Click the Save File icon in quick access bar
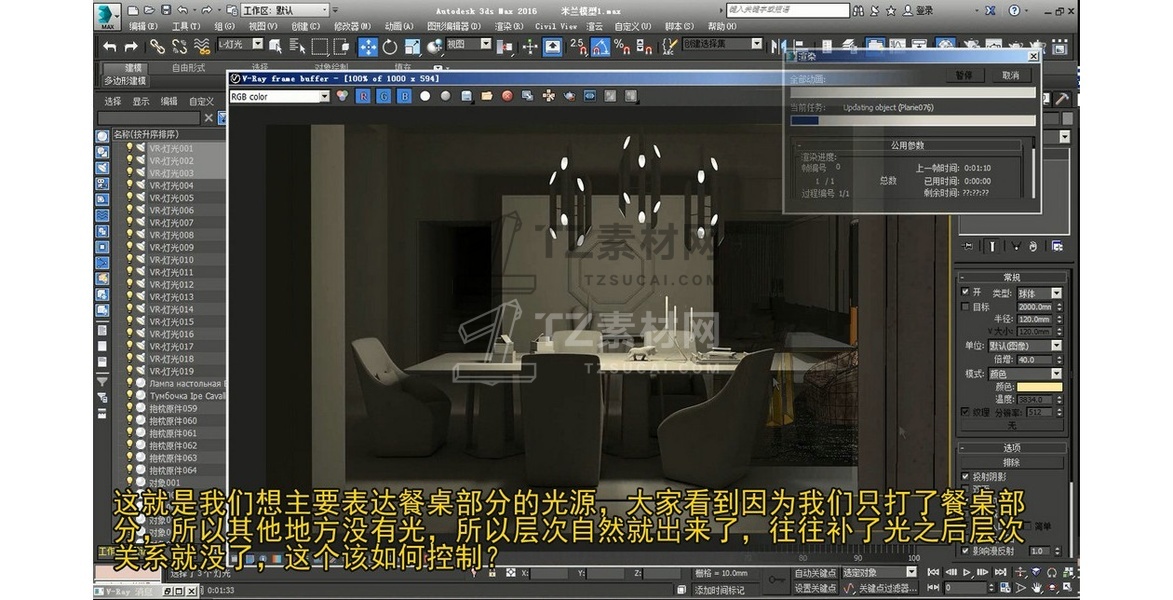This screenshot has height=600, width=1173. pyautogui.click(x=166, y=10)
